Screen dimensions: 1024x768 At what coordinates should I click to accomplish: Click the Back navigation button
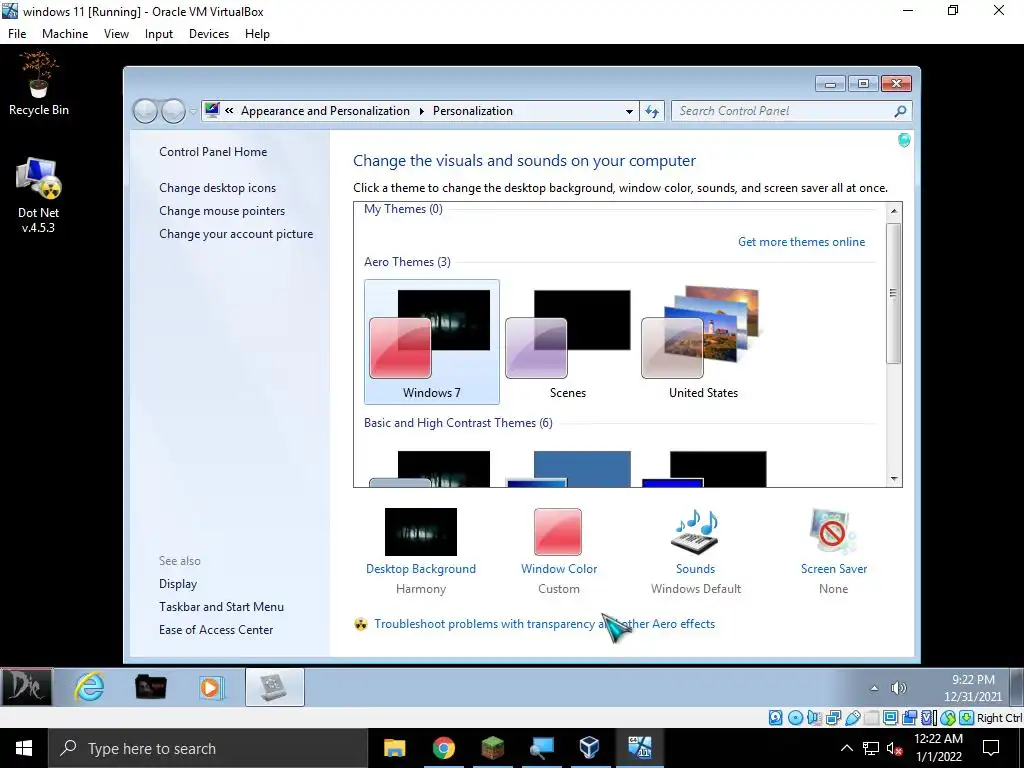point(145,111)
